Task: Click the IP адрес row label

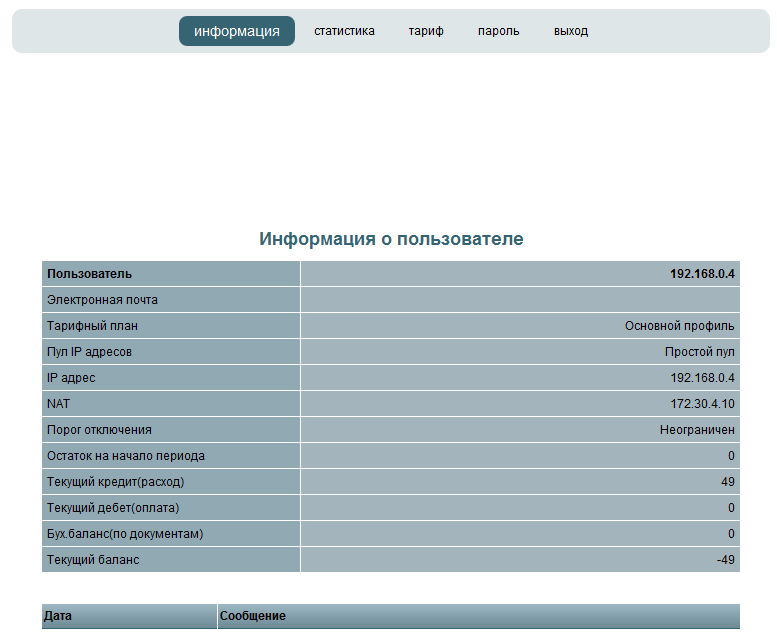Action: [x=71, y=378]
